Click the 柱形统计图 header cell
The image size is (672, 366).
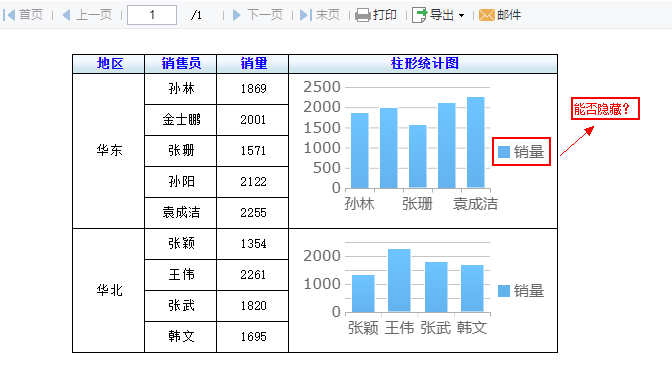tap(423, 64)
